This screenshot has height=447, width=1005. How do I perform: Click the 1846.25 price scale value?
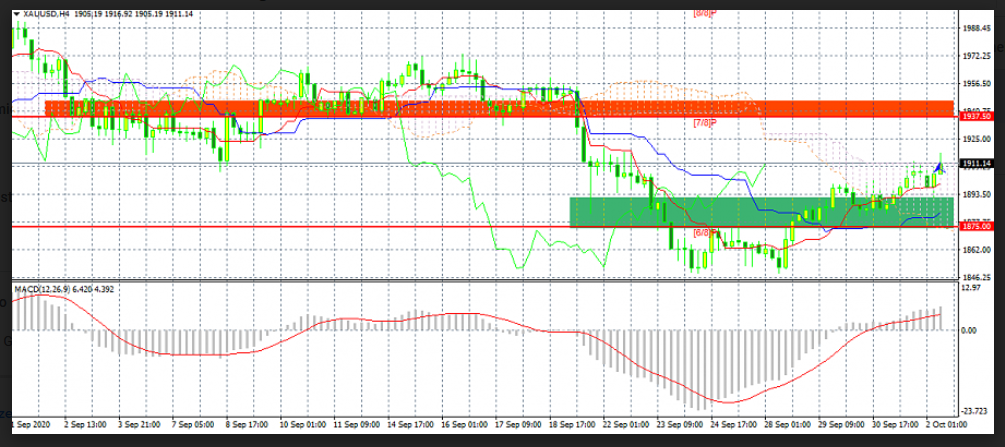coord(975,276)
